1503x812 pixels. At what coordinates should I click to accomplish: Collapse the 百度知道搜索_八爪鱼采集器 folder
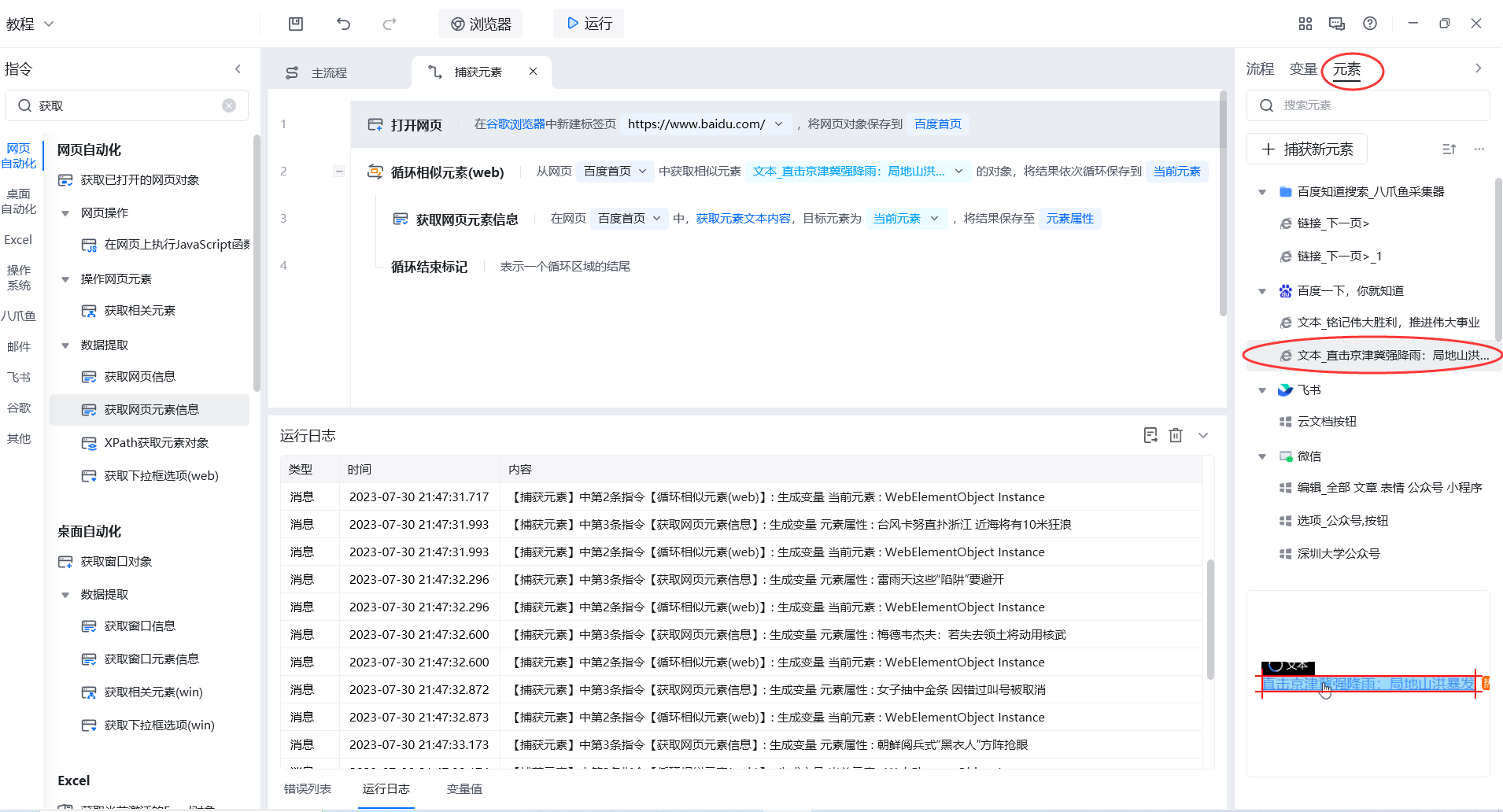click(1262, 192)
